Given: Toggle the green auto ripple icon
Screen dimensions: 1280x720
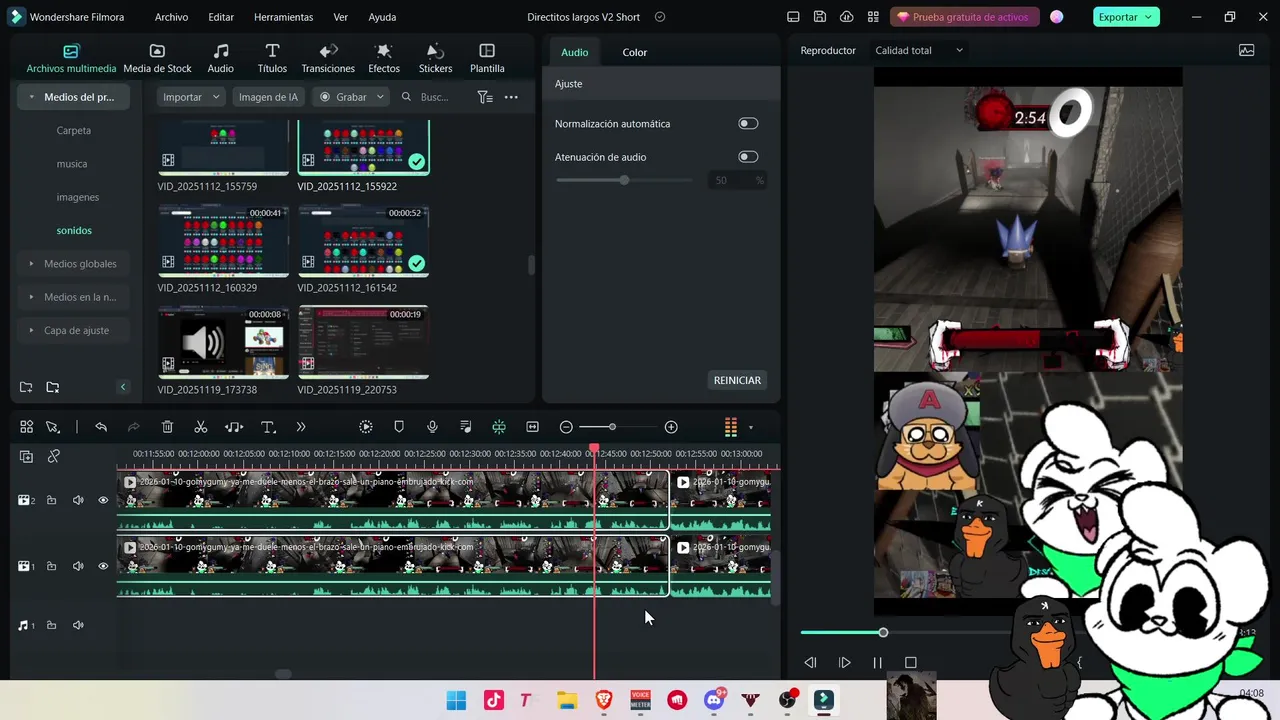Looking at the screenshot, I should [499, 427].
